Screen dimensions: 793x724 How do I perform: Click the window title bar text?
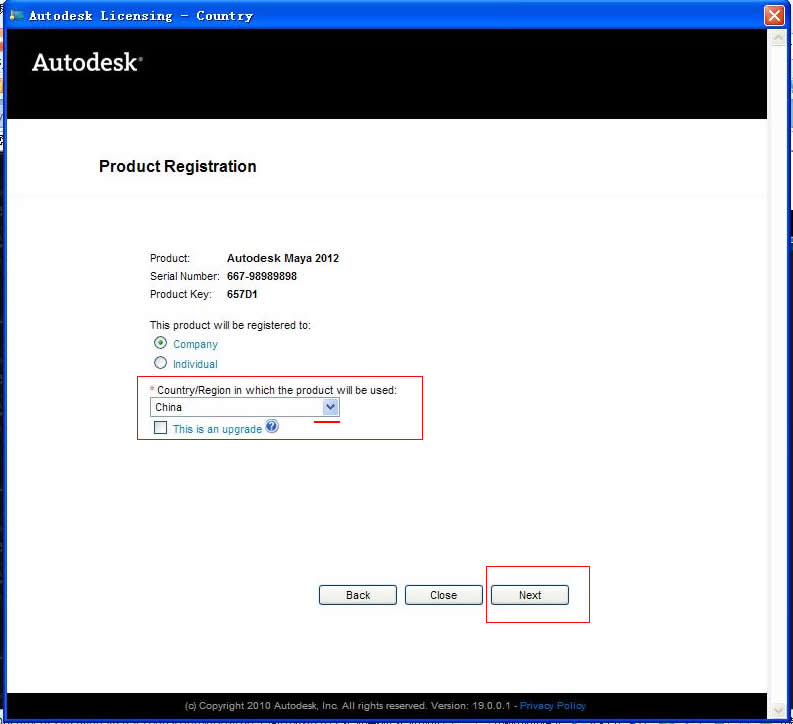click(141, 16)
